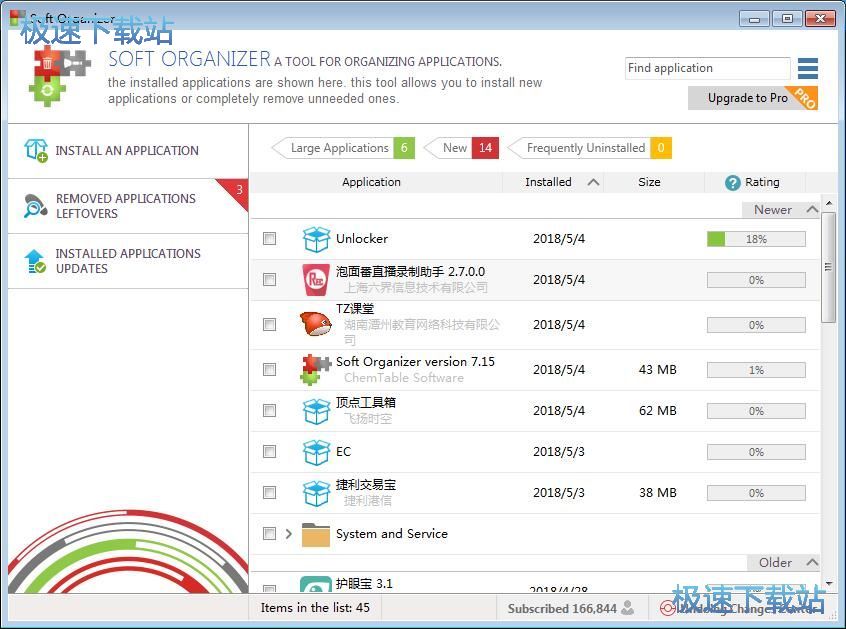Open Removed Applications Leftovers section
Viewport: 846px width, 629px height.
pyautogui.click(x=128, y=206)
